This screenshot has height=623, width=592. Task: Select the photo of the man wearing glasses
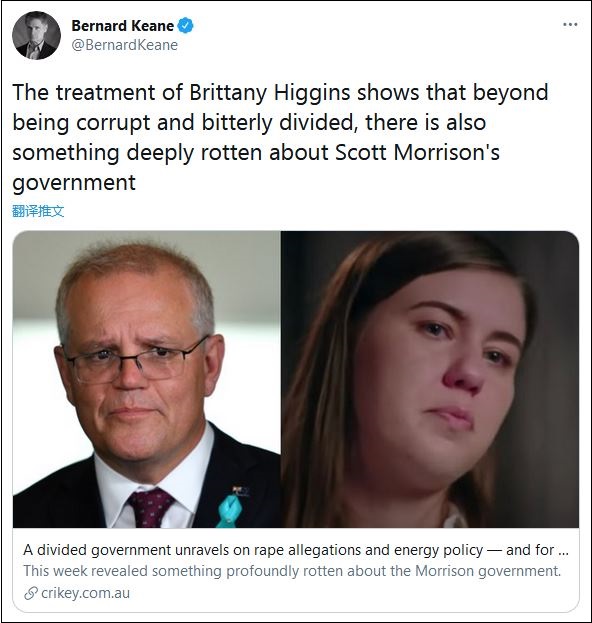[x=147, y=379]
